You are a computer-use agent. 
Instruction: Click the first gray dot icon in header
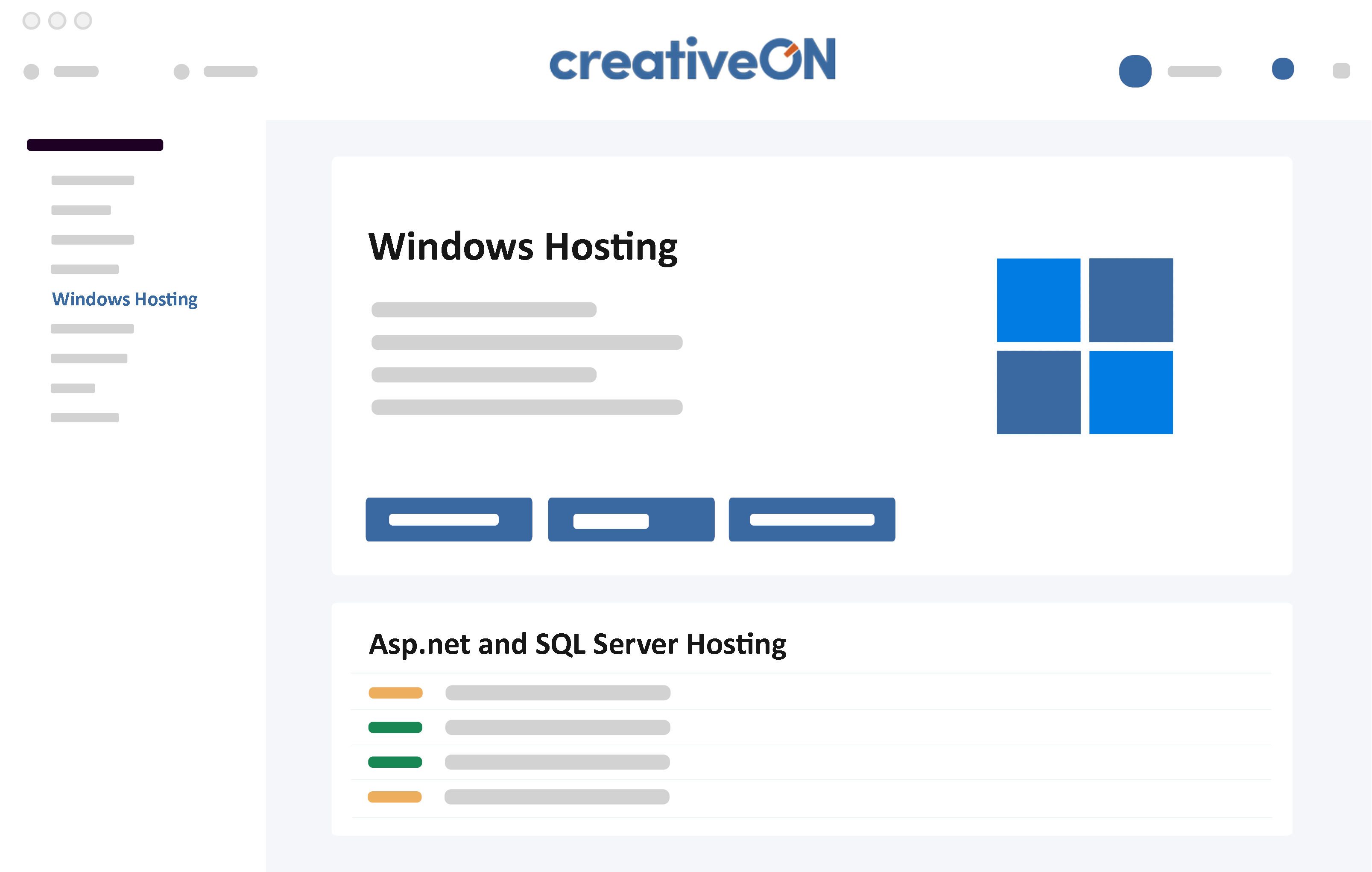pos(31,72)
